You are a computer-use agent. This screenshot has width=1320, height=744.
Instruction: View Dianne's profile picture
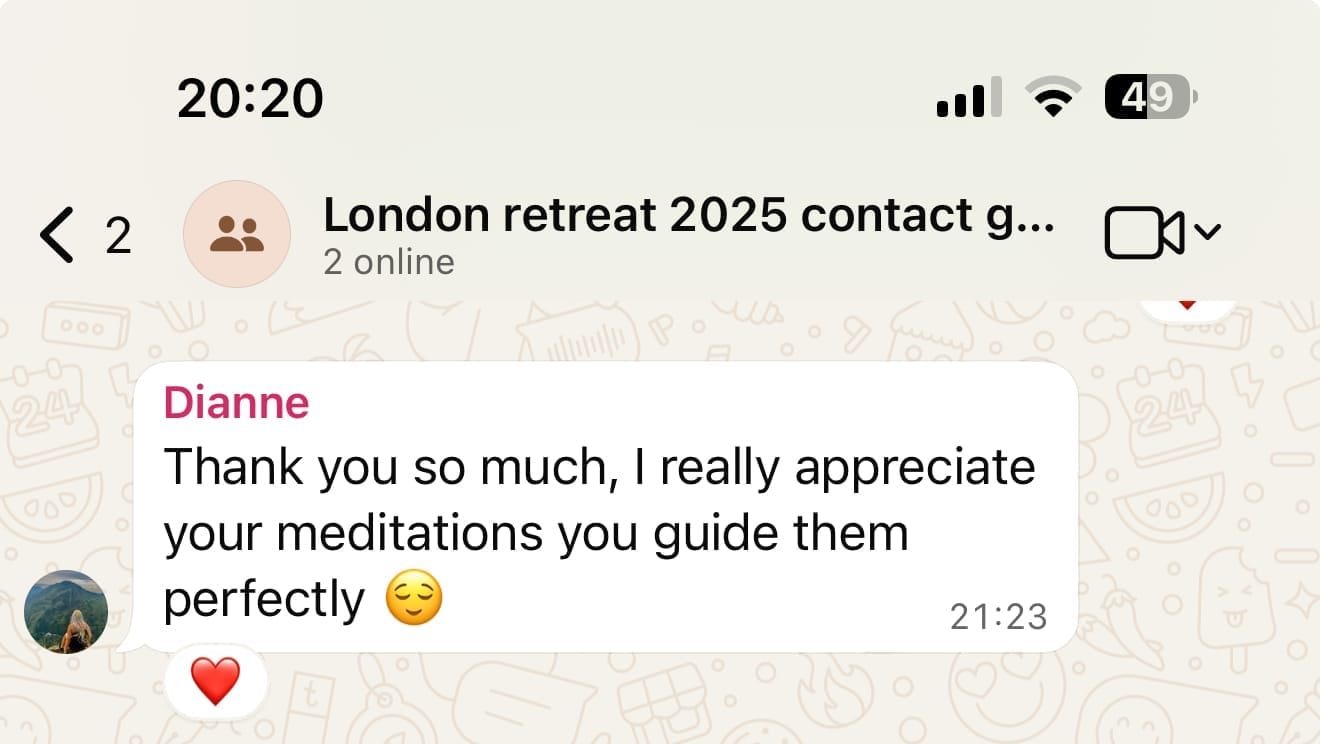(x=65, y=611)
